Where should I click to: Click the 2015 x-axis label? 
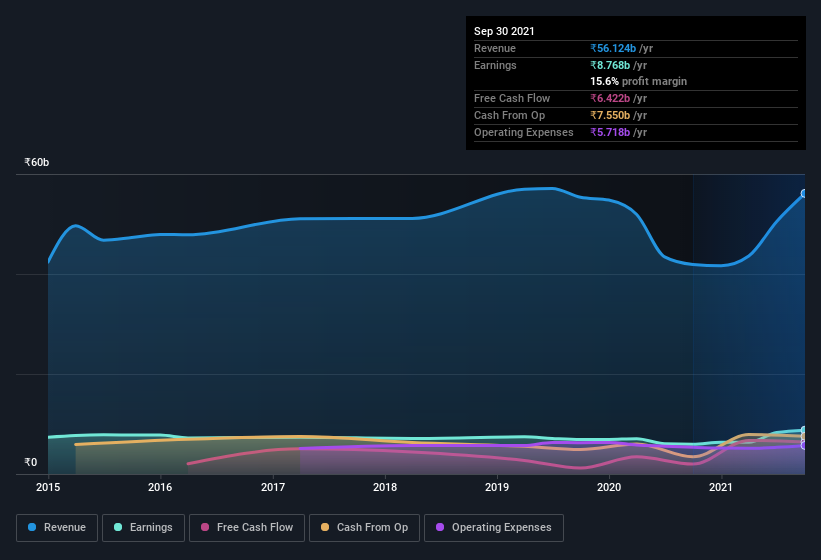[48, 487]
